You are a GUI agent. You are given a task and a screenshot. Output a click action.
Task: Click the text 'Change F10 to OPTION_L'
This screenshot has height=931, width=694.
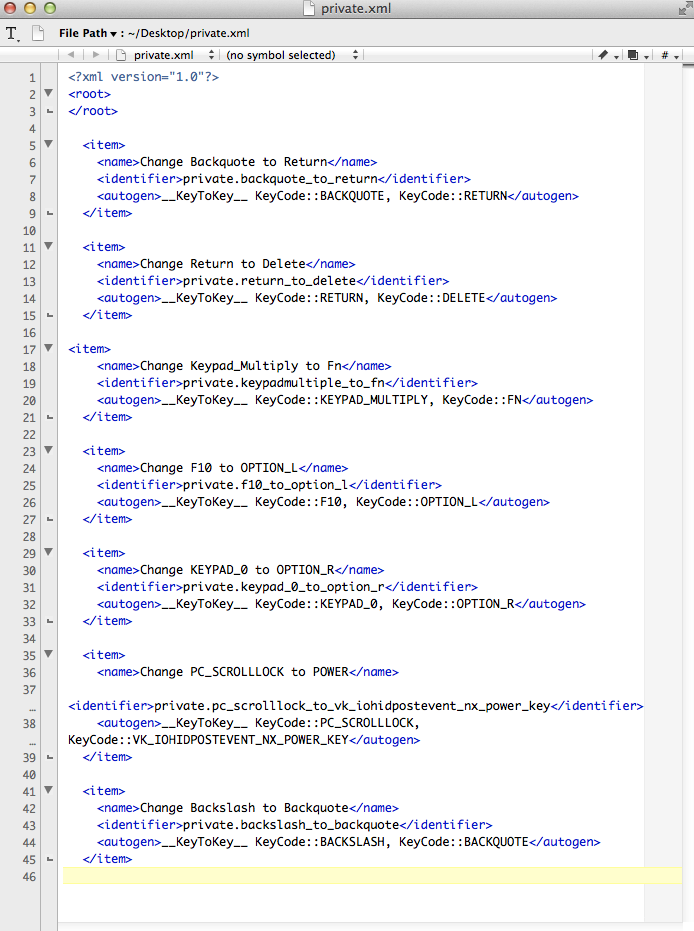pyautogui.click(x=219, y=468)
